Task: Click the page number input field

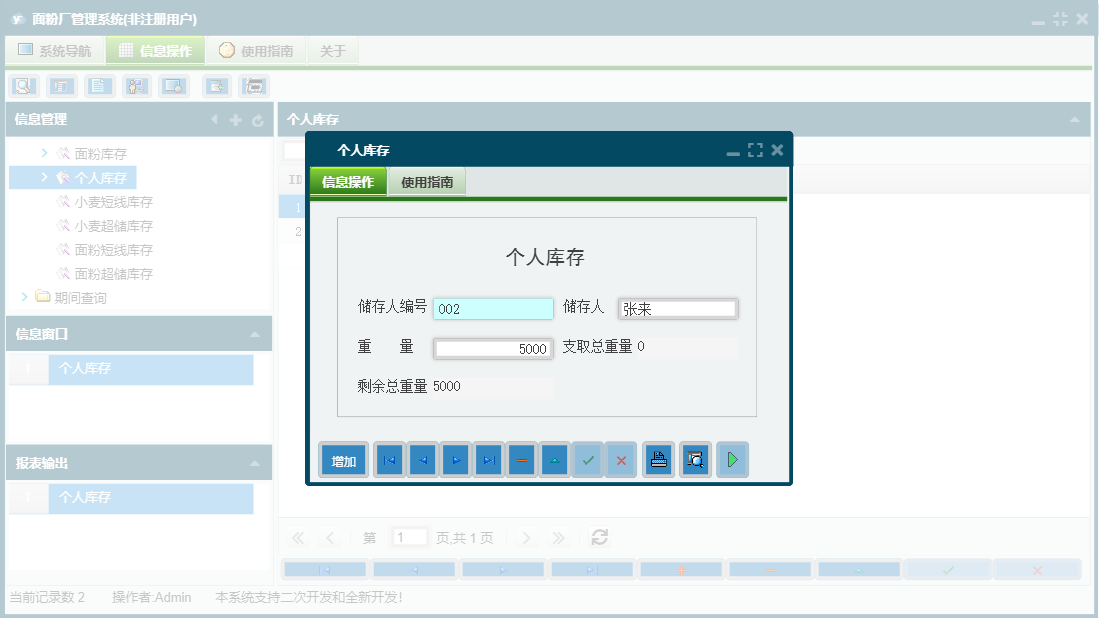Action: pos(409,537)
